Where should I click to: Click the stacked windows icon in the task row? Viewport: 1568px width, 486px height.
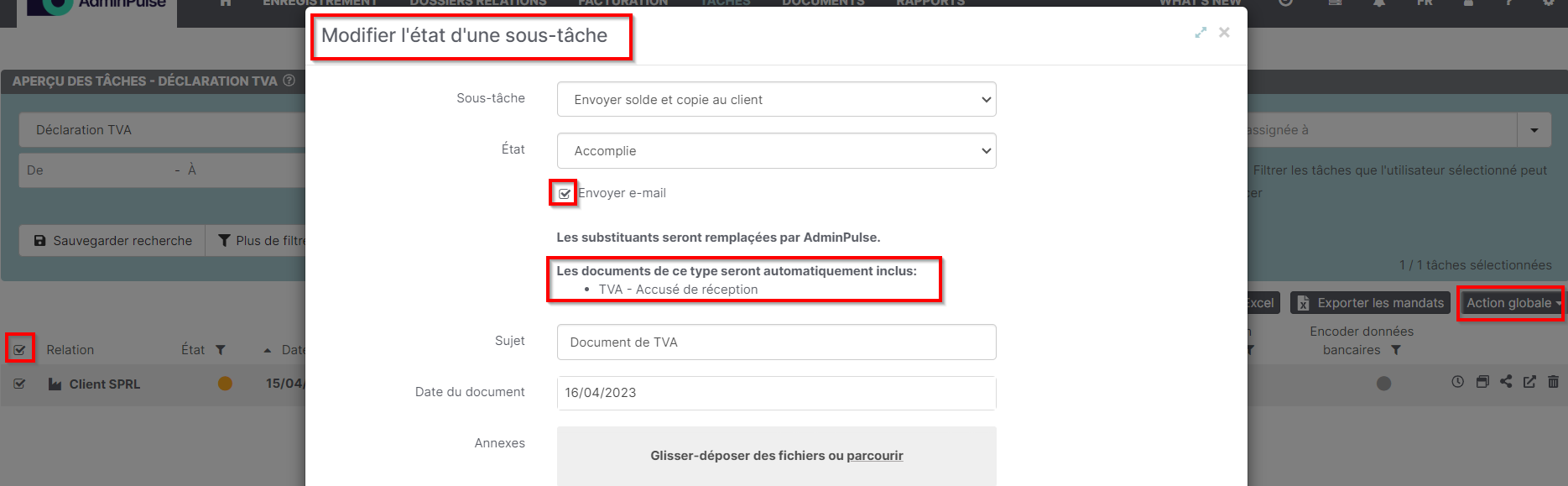(1482, 382)
